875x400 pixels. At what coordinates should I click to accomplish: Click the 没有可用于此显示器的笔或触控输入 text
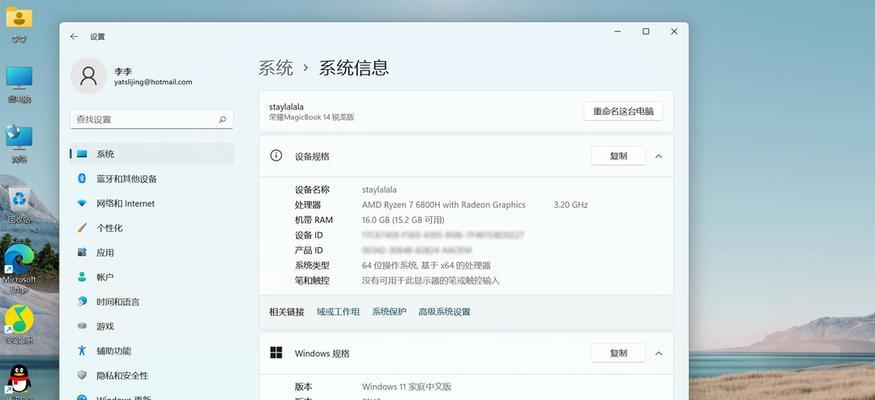(431, 281)
